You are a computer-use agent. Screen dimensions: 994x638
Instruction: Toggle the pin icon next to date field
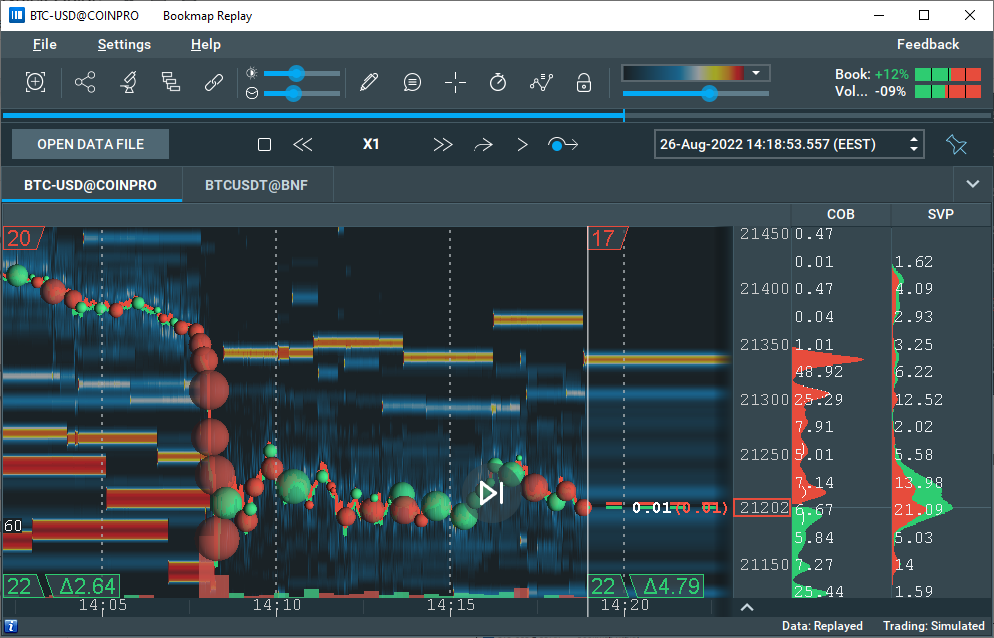tap(956, 145)
